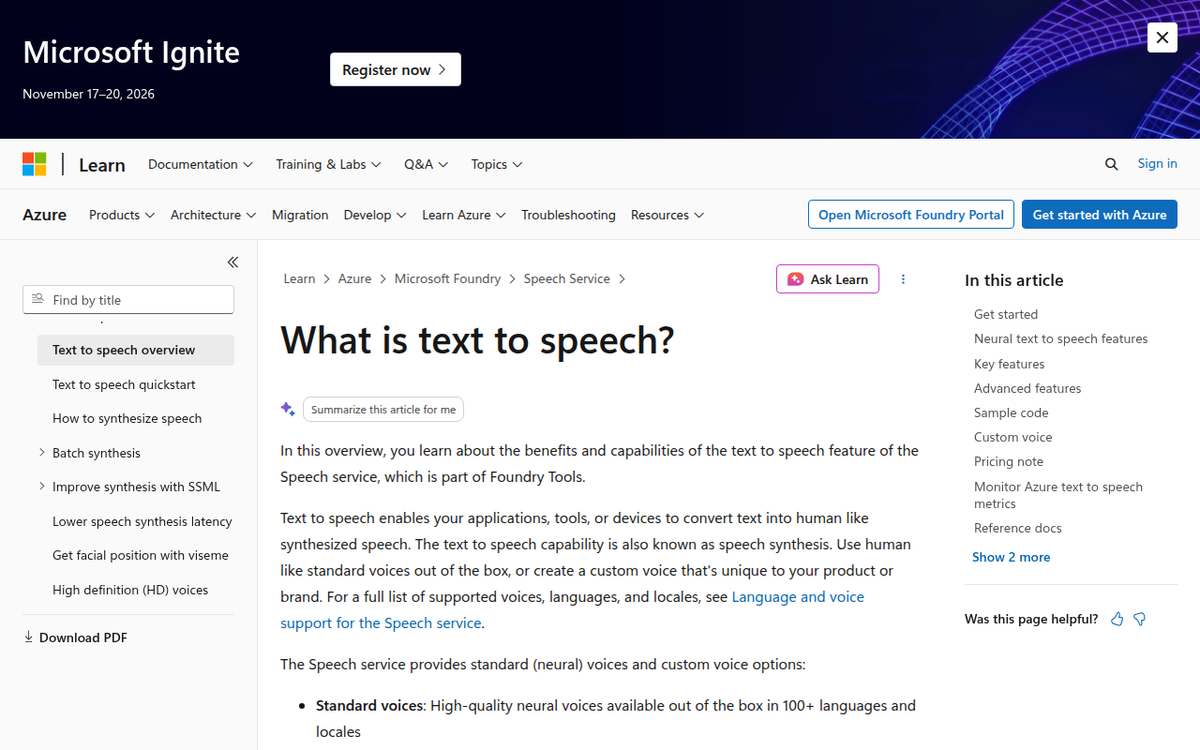The image size is (1200, 750).
Task: Click the Download PDF link
Action: [75, 638]
